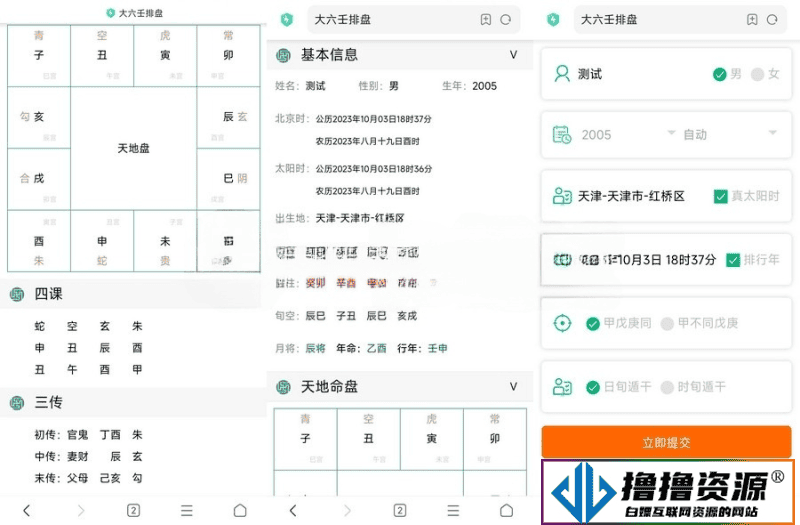Submit the form with 立即提交
This screenshot has height=525, width=800.
666,442
